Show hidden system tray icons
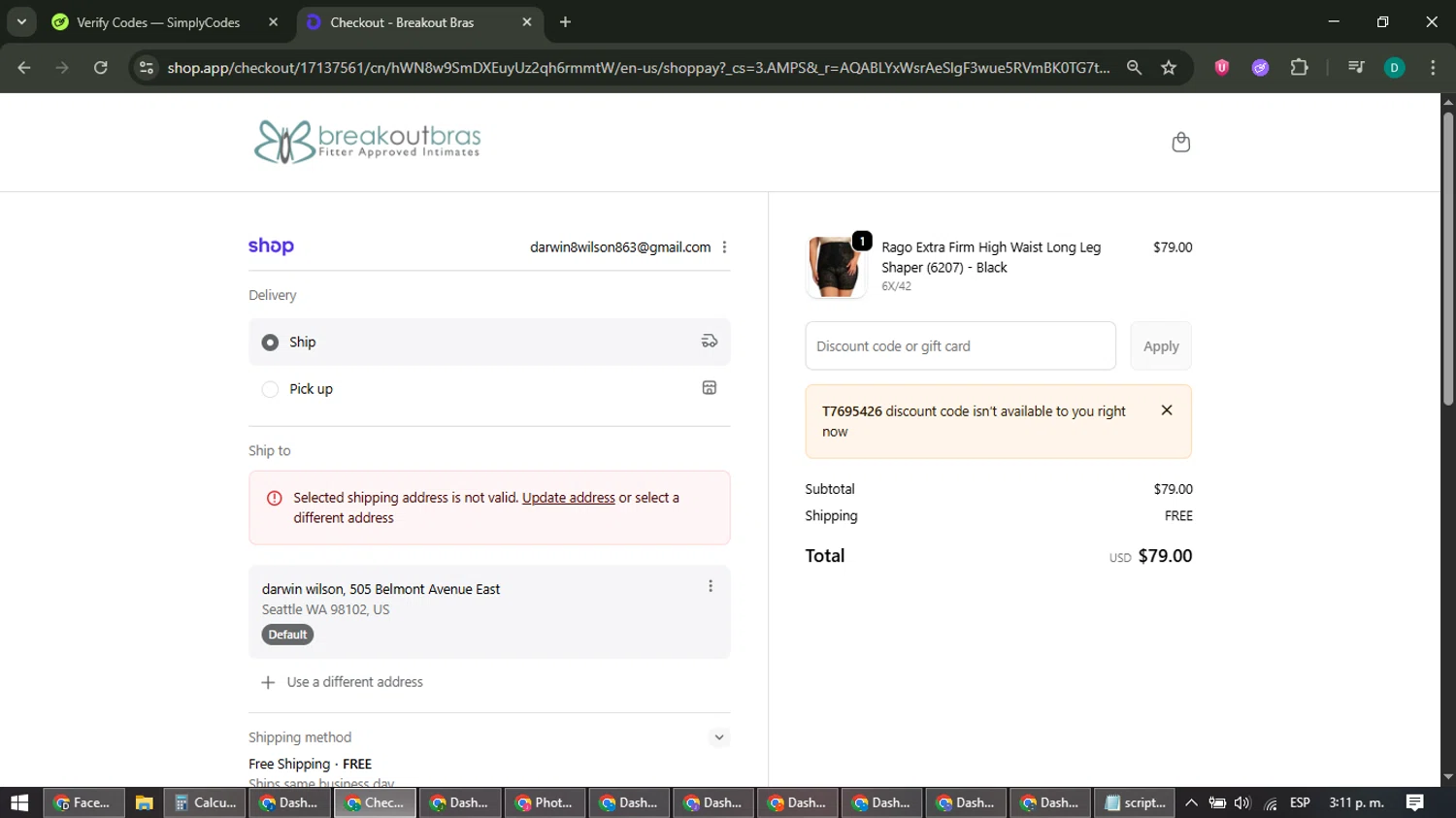 tap(1191, 802)
